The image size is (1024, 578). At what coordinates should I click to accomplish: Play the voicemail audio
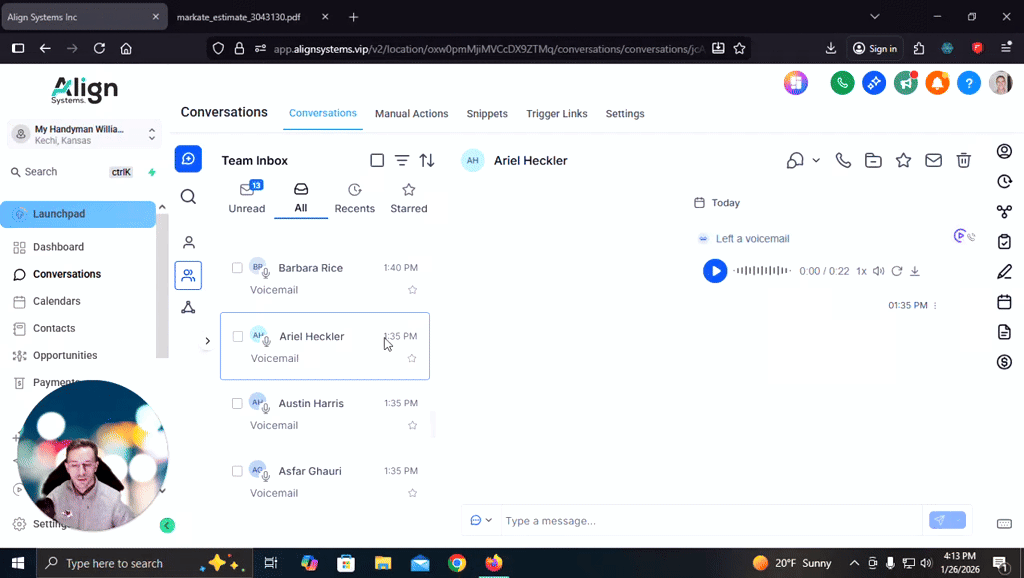[715, 271]
